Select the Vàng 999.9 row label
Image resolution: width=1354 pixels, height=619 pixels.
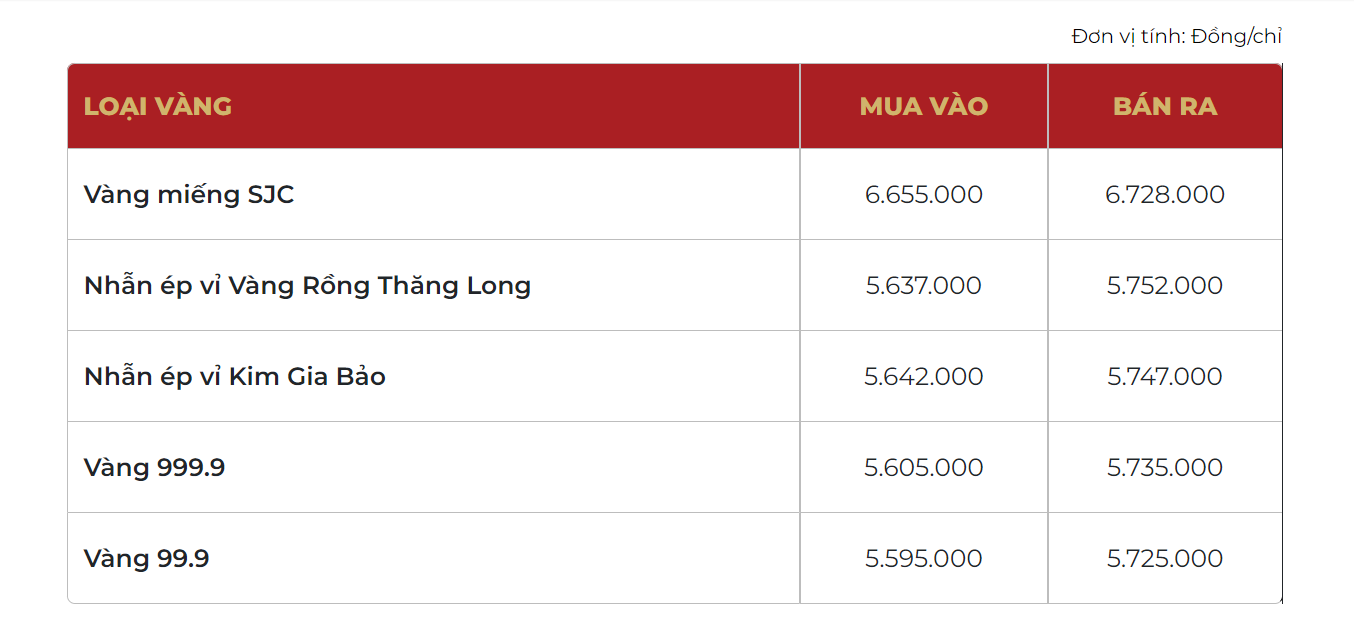155,468
